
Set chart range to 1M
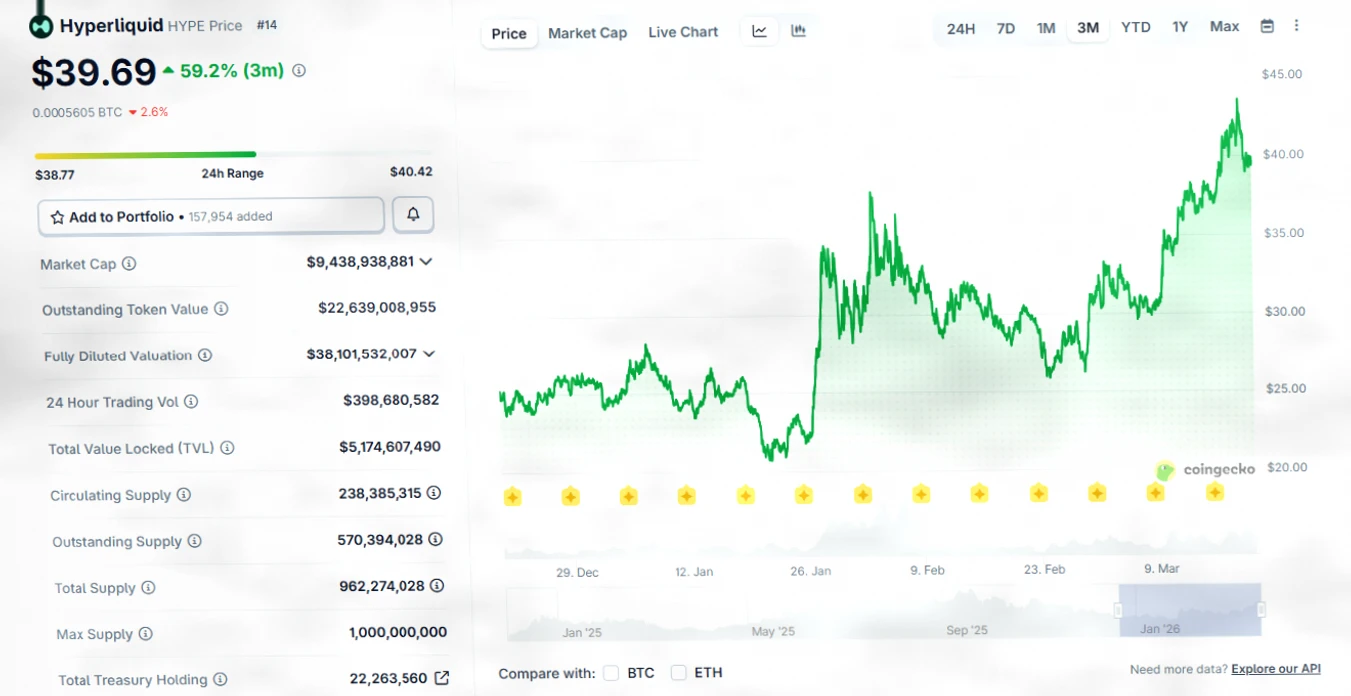(x=1046, y=28)
